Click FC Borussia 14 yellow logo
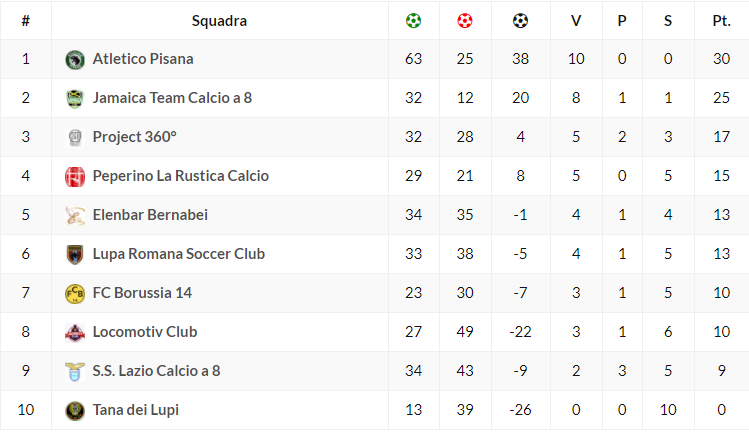This screenshot has height=432, width=749. (74, 293)
